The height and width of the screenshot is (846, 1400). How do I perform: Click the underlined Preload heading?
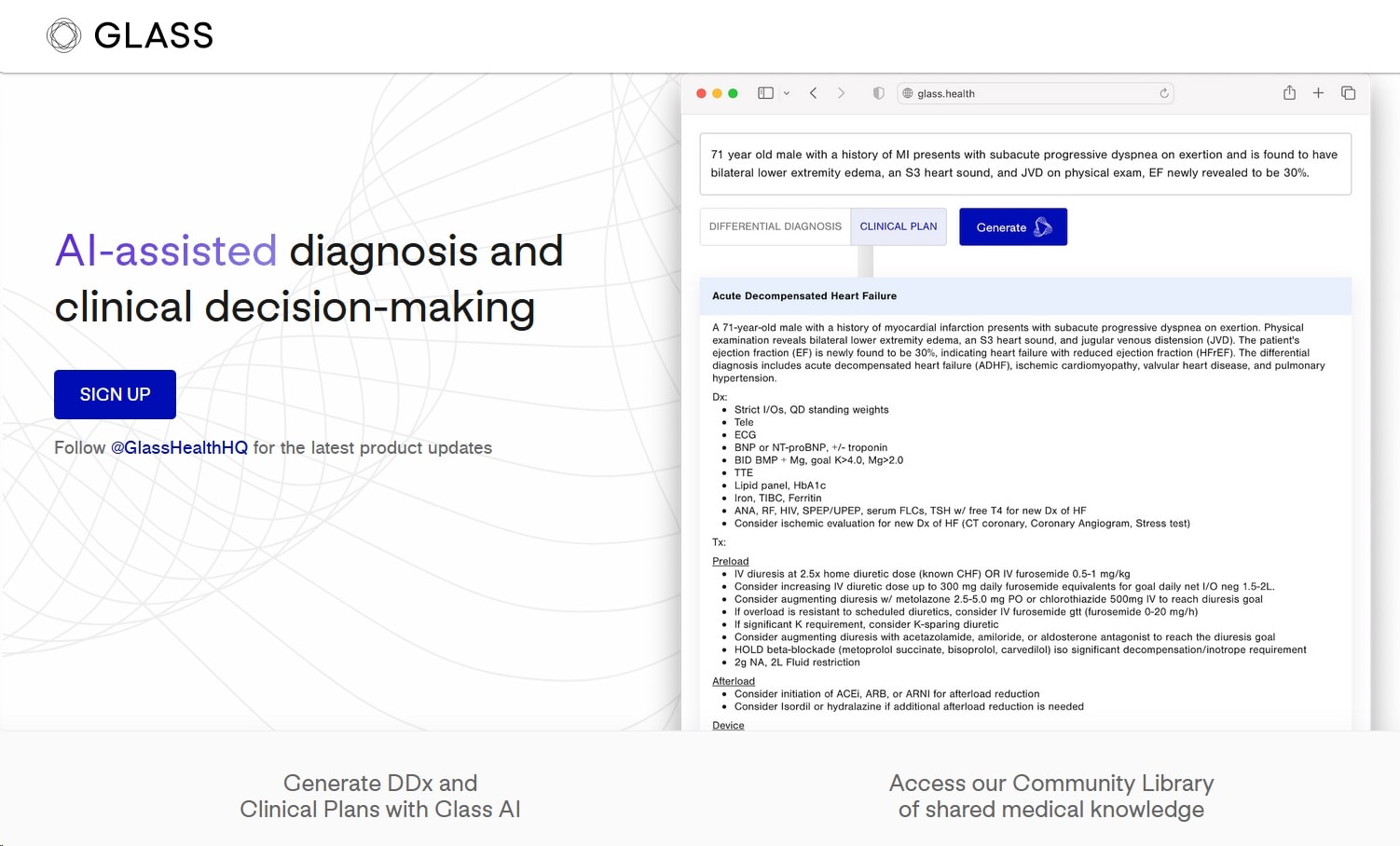(x=731, y=561)
